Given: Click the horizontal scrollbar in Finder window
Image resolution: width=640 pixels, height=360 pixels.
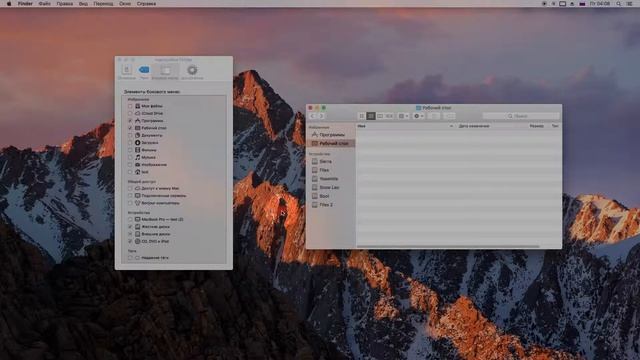Looking at the screenshot, I should pos(448,246).
